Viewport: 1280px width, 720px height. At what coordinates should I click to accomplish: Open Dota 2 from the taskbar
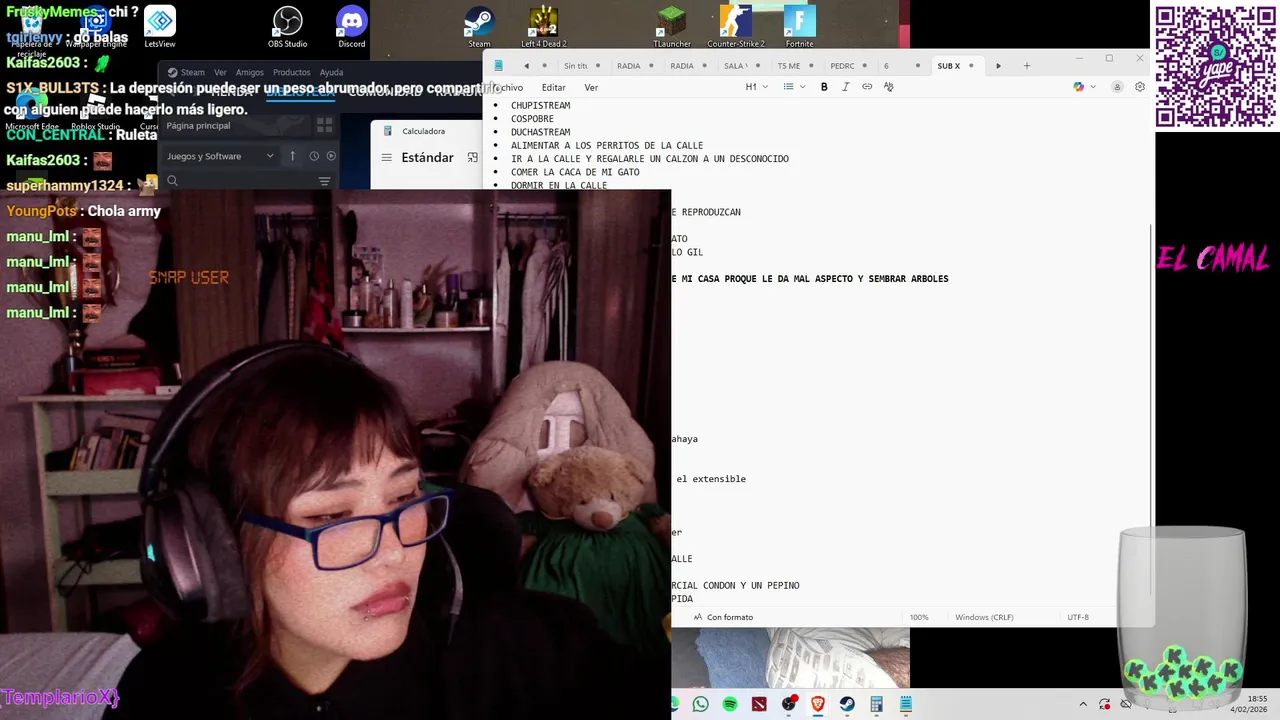tap(759, 704)
